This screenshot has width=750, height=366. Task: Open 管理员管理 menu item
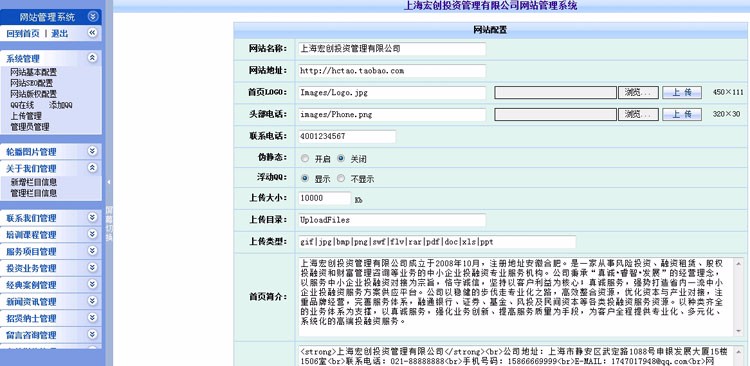point(30,127)
